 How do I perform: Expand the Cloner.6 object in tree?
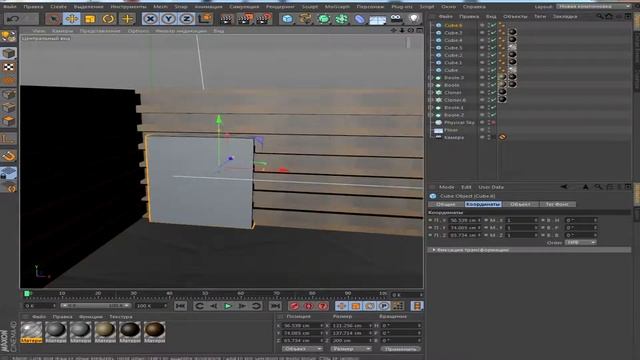(431, 100)
